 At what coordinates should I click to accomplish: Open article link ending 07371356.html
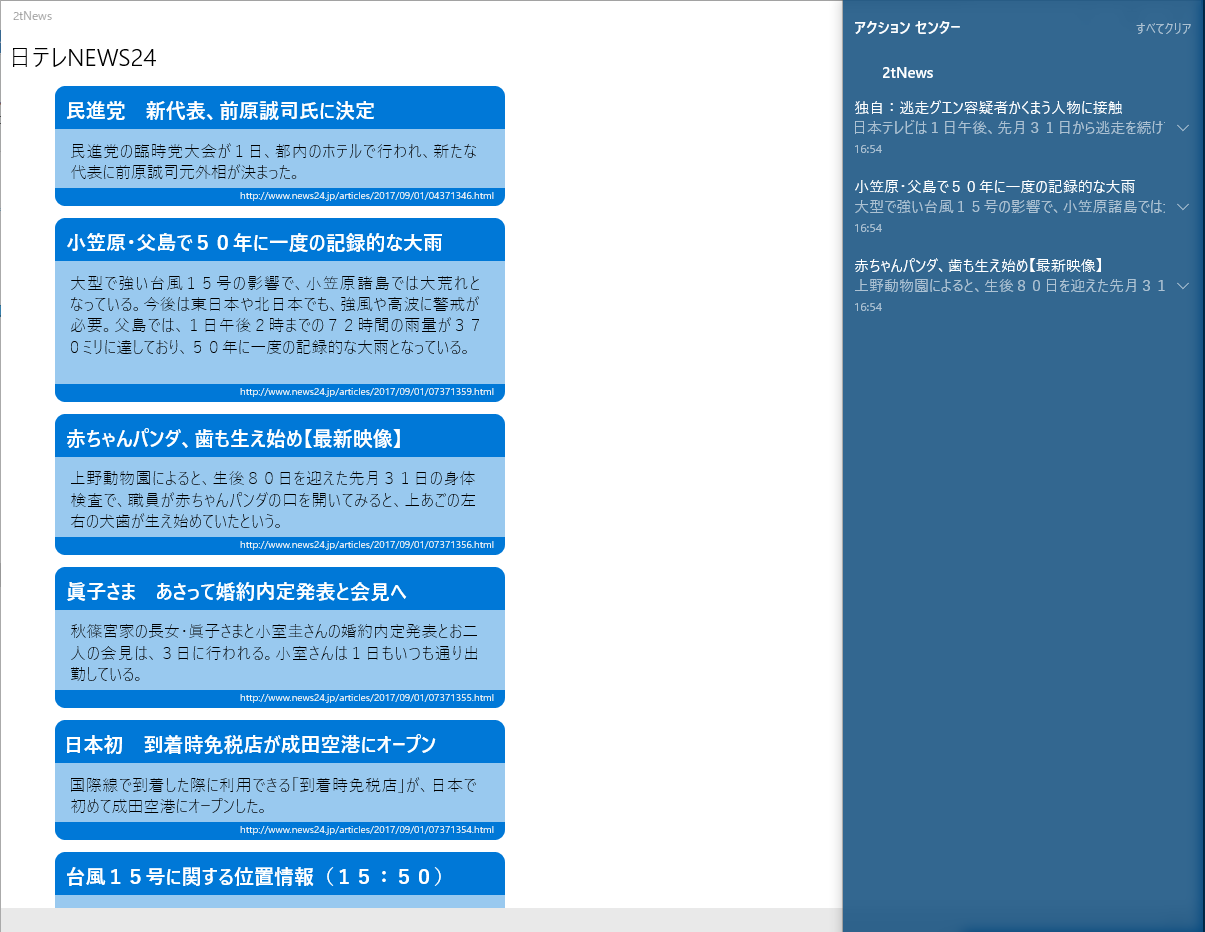pos(367,545)
